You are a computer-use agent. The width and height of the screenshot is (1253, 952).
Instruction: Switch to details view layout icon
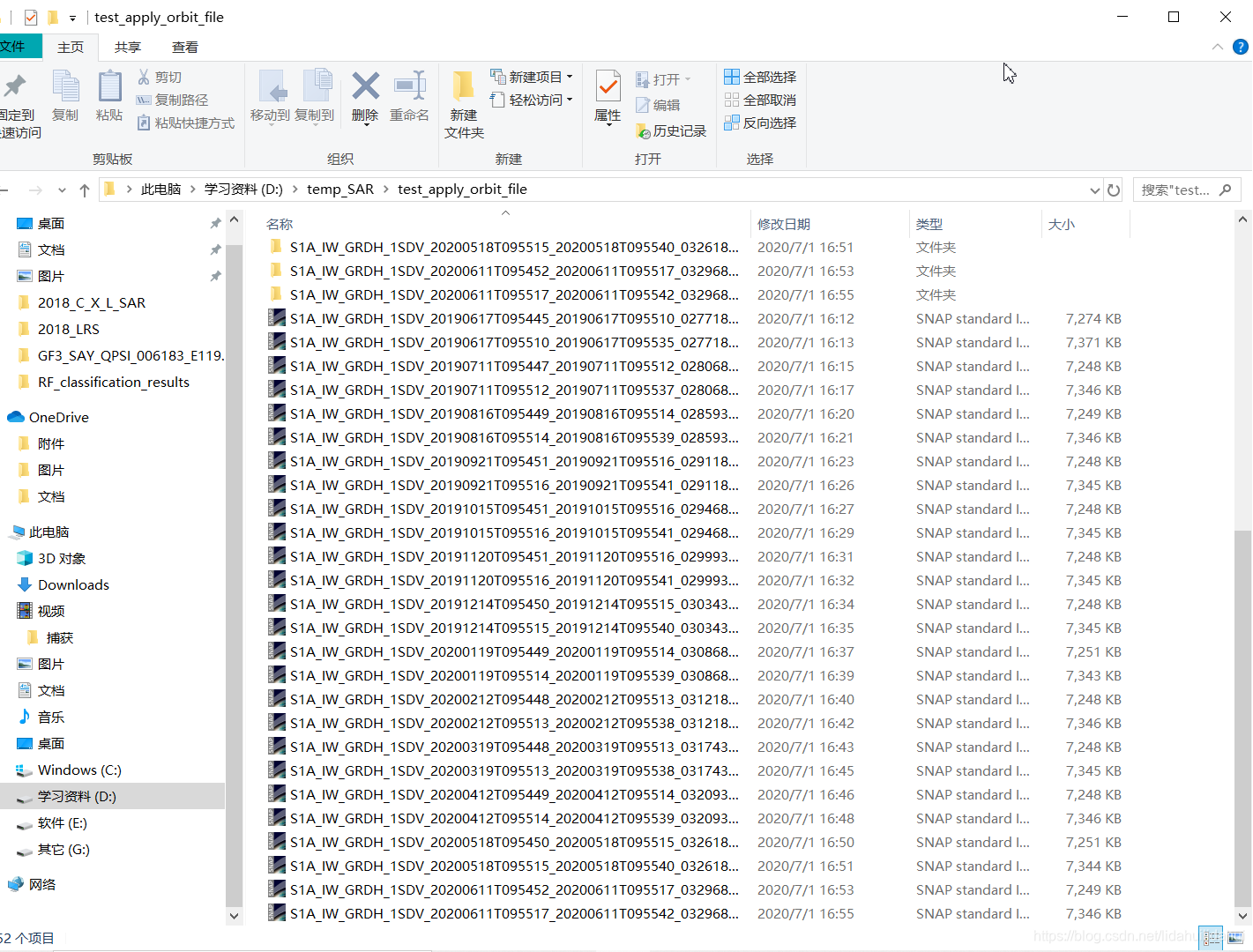click(1212, 938)
